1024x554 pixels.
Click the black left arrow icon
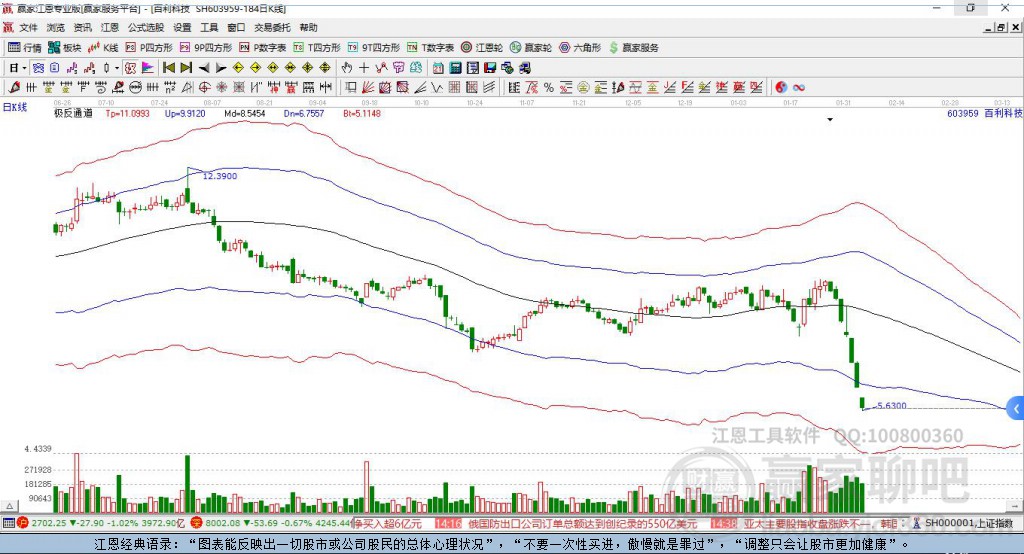[x=204, y=68]
